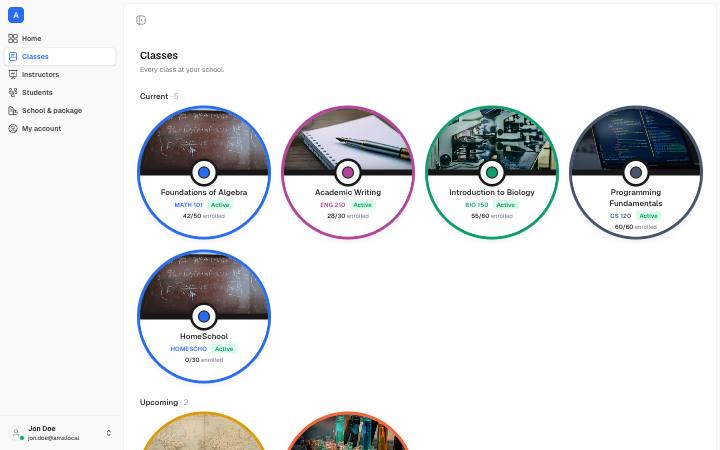Toggle the sidebar collapse icon

pos(141,20)
